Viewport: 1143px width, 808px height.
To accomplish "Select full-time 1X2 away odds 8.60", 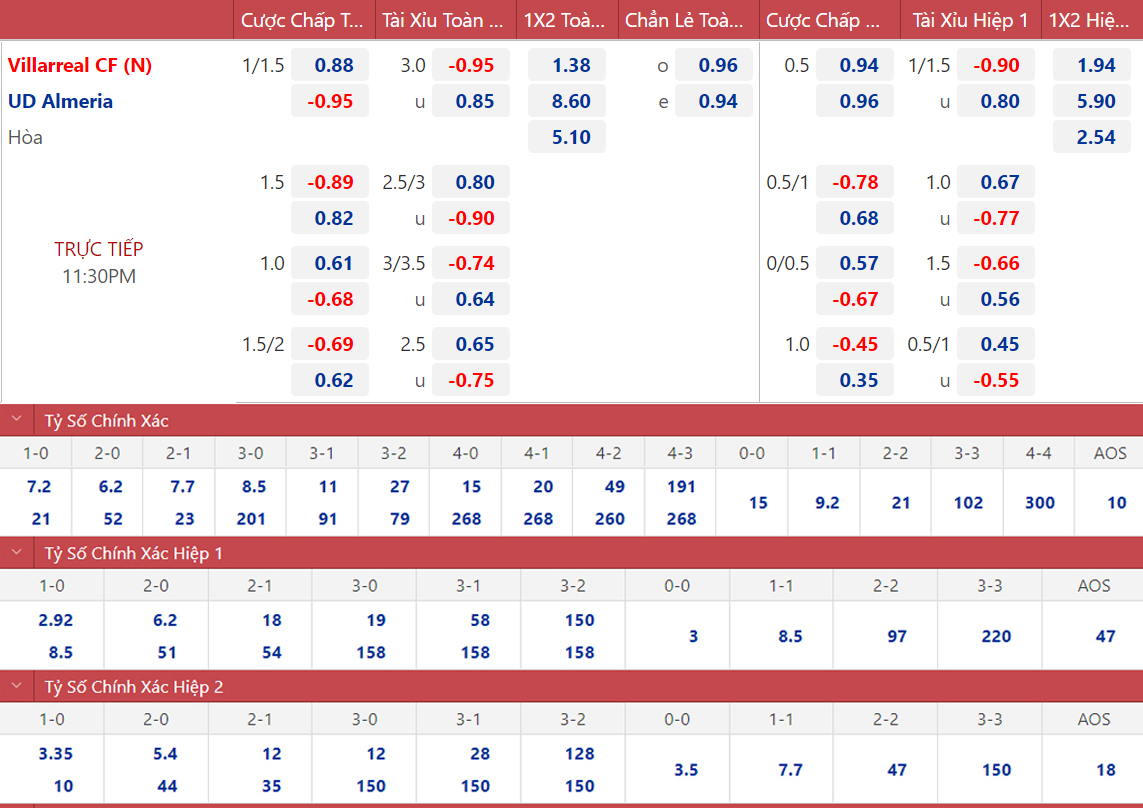I will [x=567, y=101].
